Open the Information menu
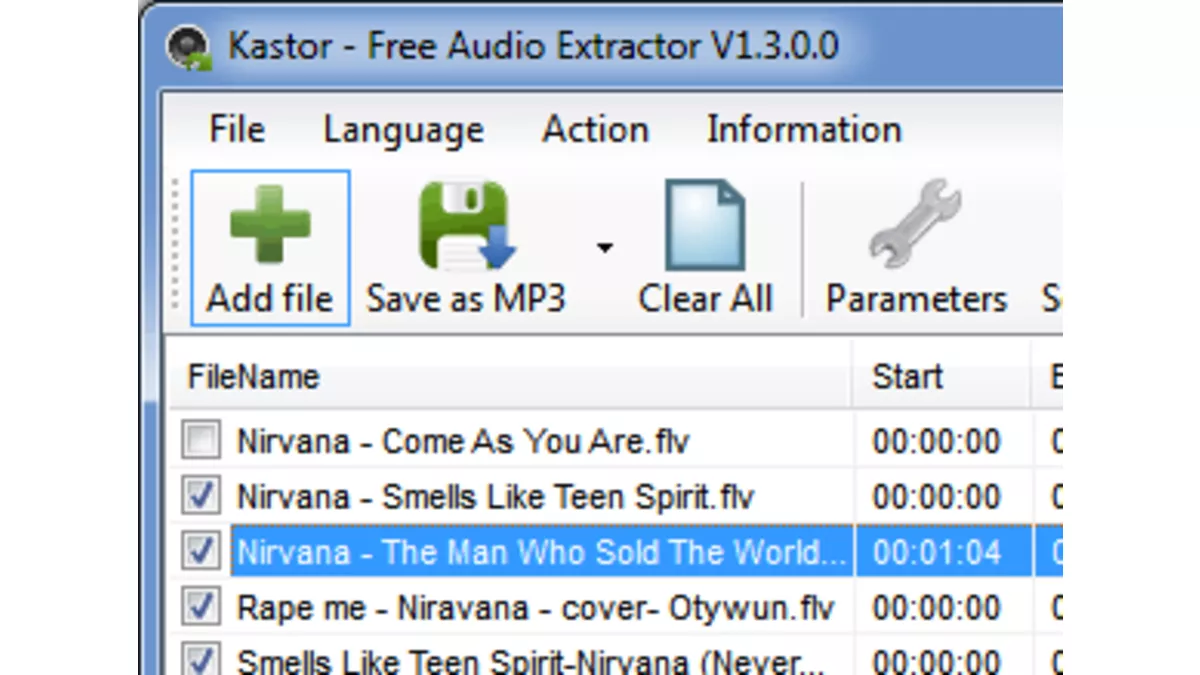1200x675 pixels. (x=804, y=129)
